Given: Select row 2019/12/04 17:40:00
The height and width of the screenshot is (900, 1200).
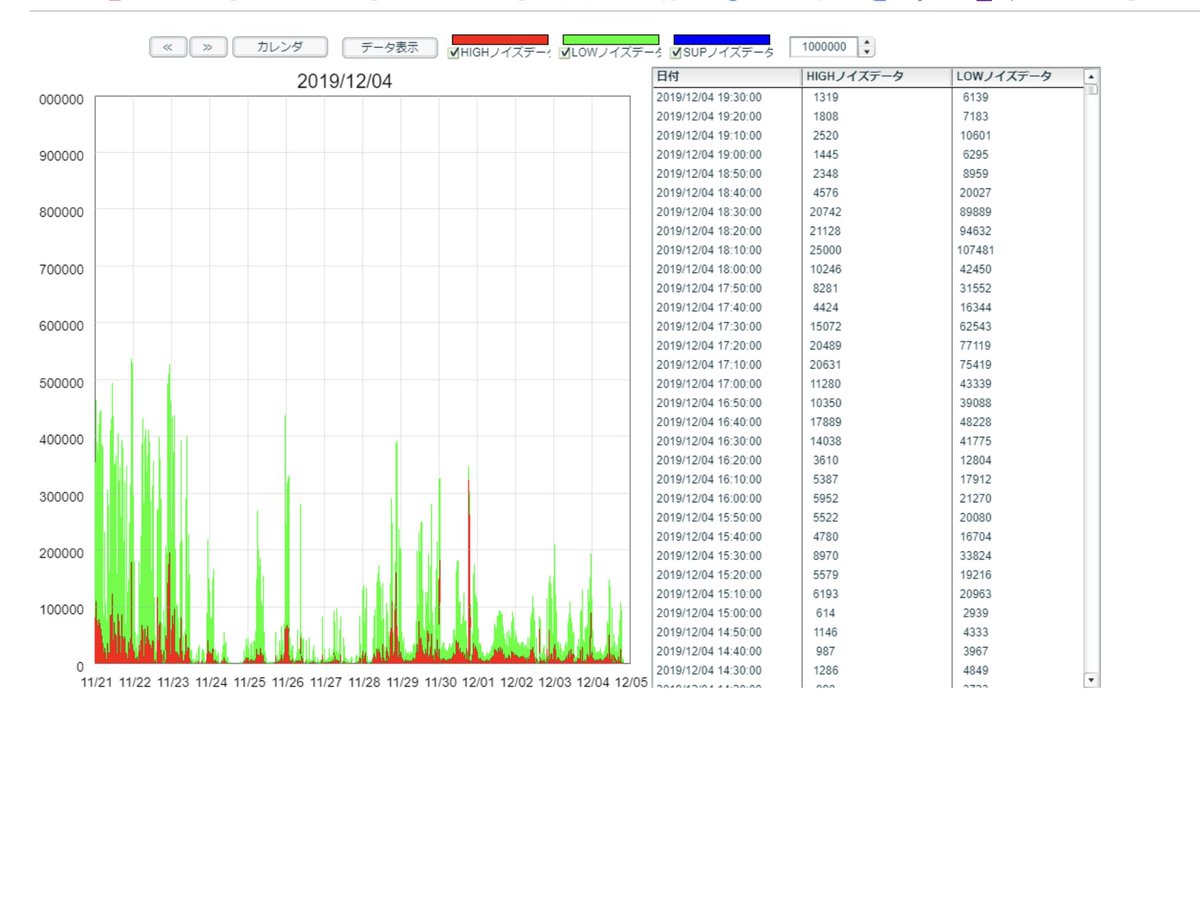Looking at the screenshot, I should (868, 307).
